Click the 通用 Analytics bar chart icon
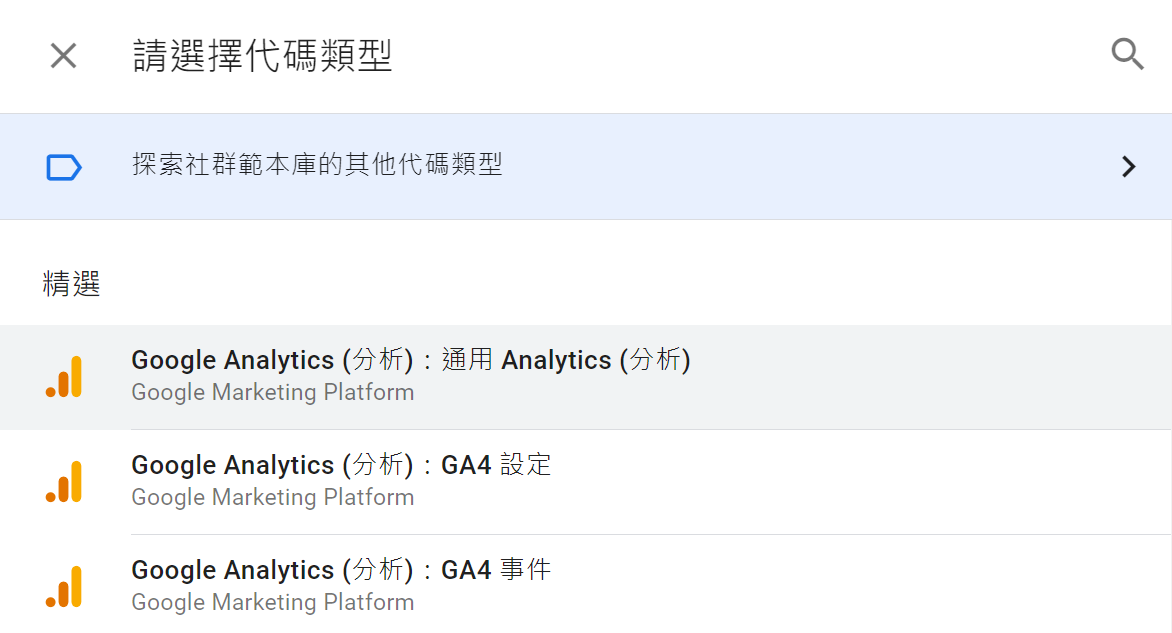The image size is (1172, 633). tap(64, 376)
